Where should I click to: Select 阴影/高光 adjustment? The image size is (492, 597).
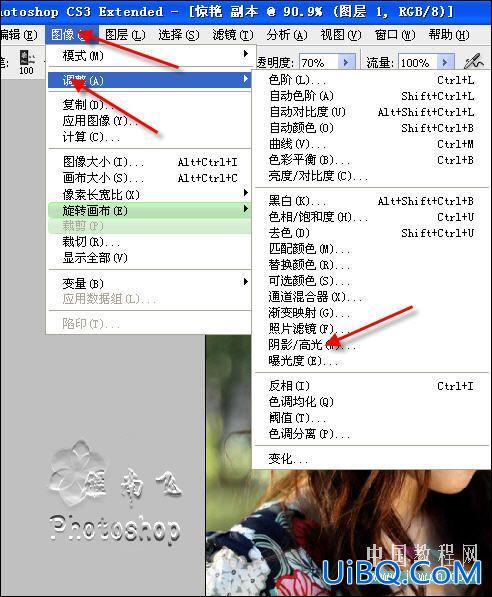point(372,345)
